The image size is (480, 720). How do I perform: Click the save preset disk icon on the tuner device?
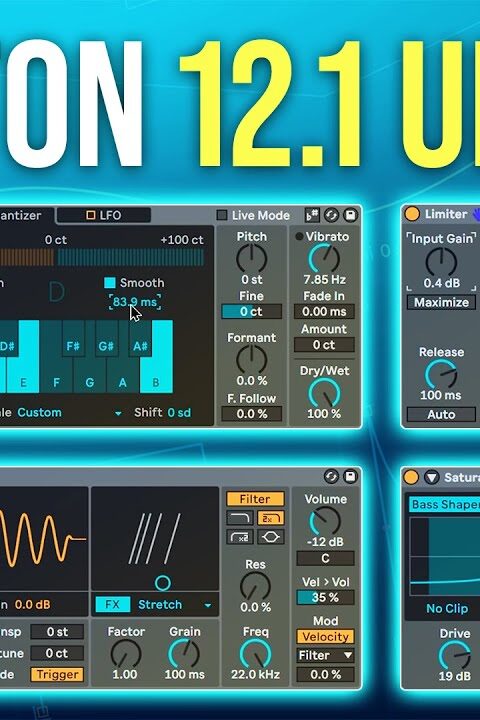click(350, 215)
